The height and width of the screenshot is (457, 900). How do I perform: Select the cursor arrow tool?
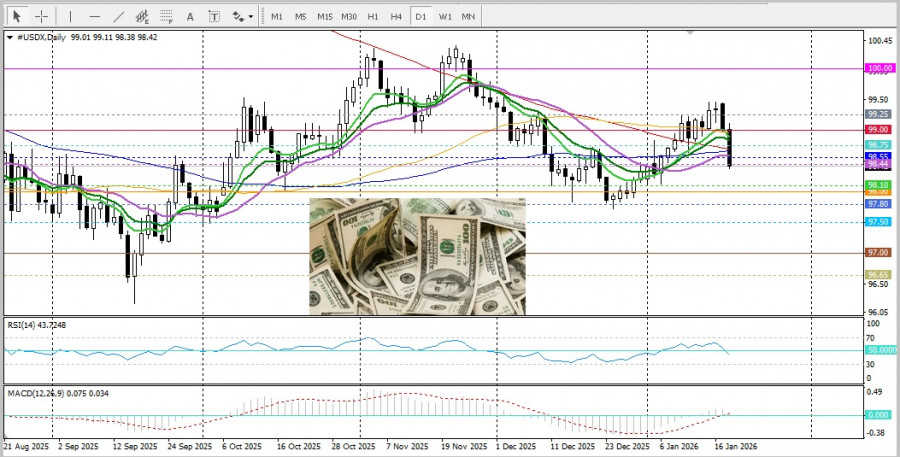pos(16,16)
